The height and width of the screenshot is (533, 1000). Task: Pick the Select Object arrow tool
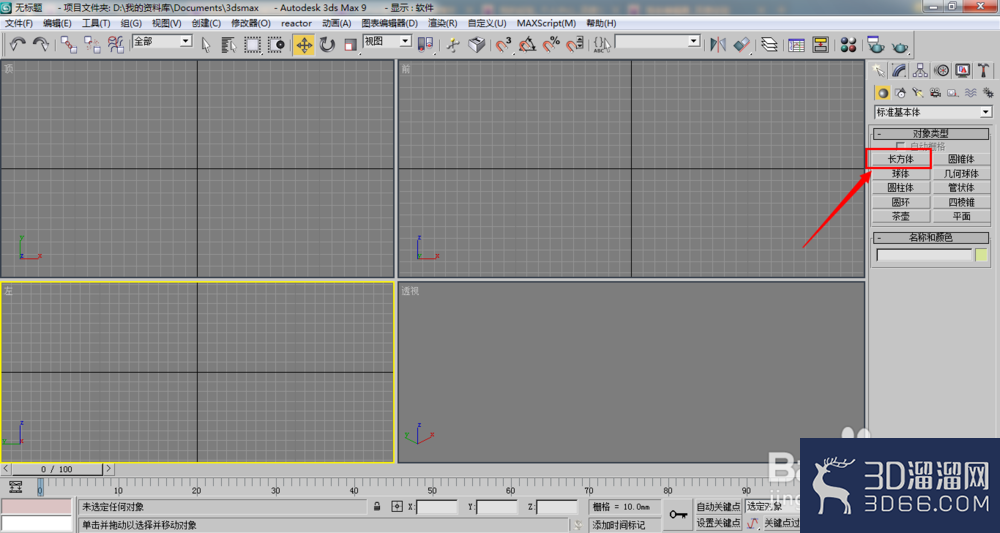click(206, 45)
